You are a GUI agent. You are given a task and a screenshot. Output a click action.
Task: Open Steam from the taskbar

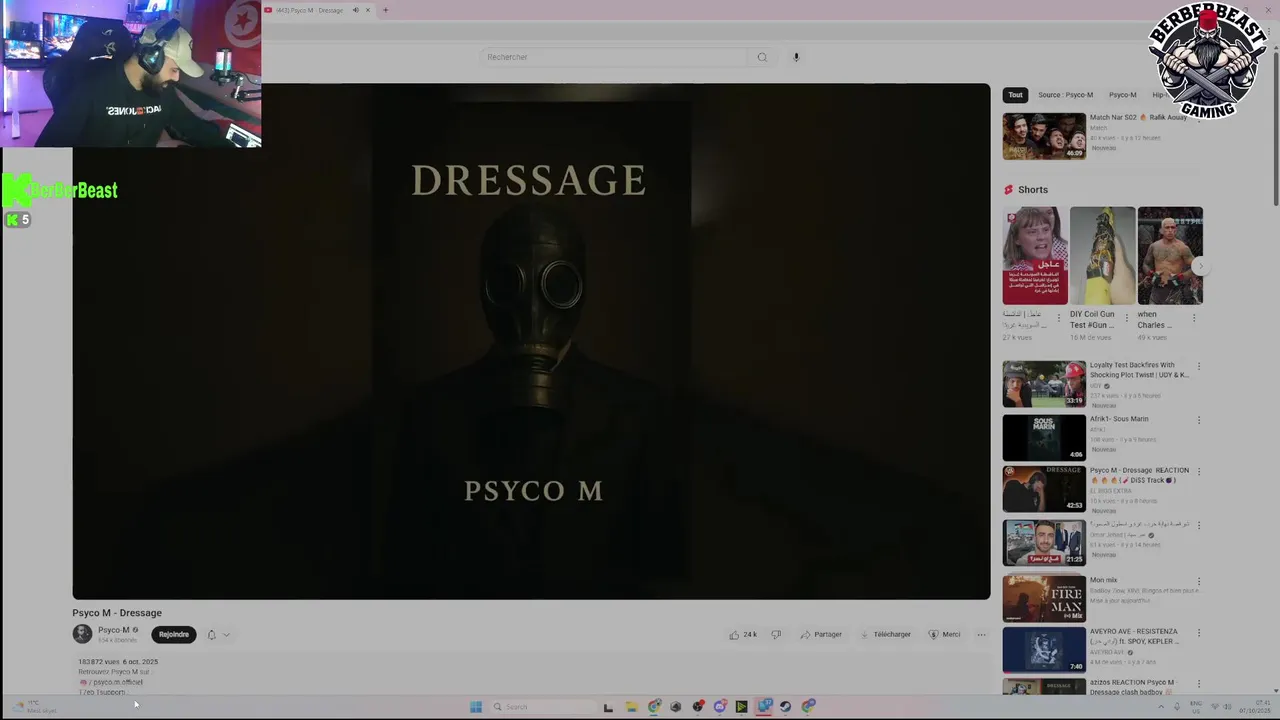pyautogui.click(x=785, y=707)
